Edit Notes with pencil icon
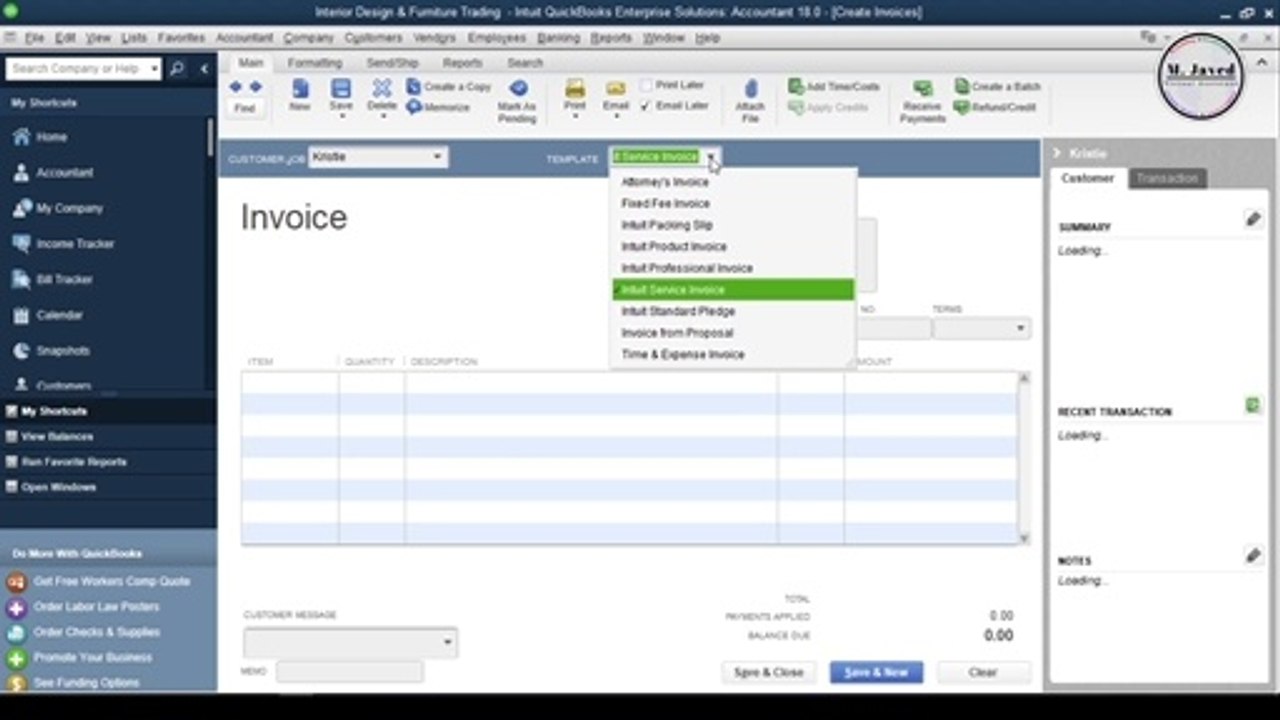Screen dimensions: 1280x720 click(1253, 555)
